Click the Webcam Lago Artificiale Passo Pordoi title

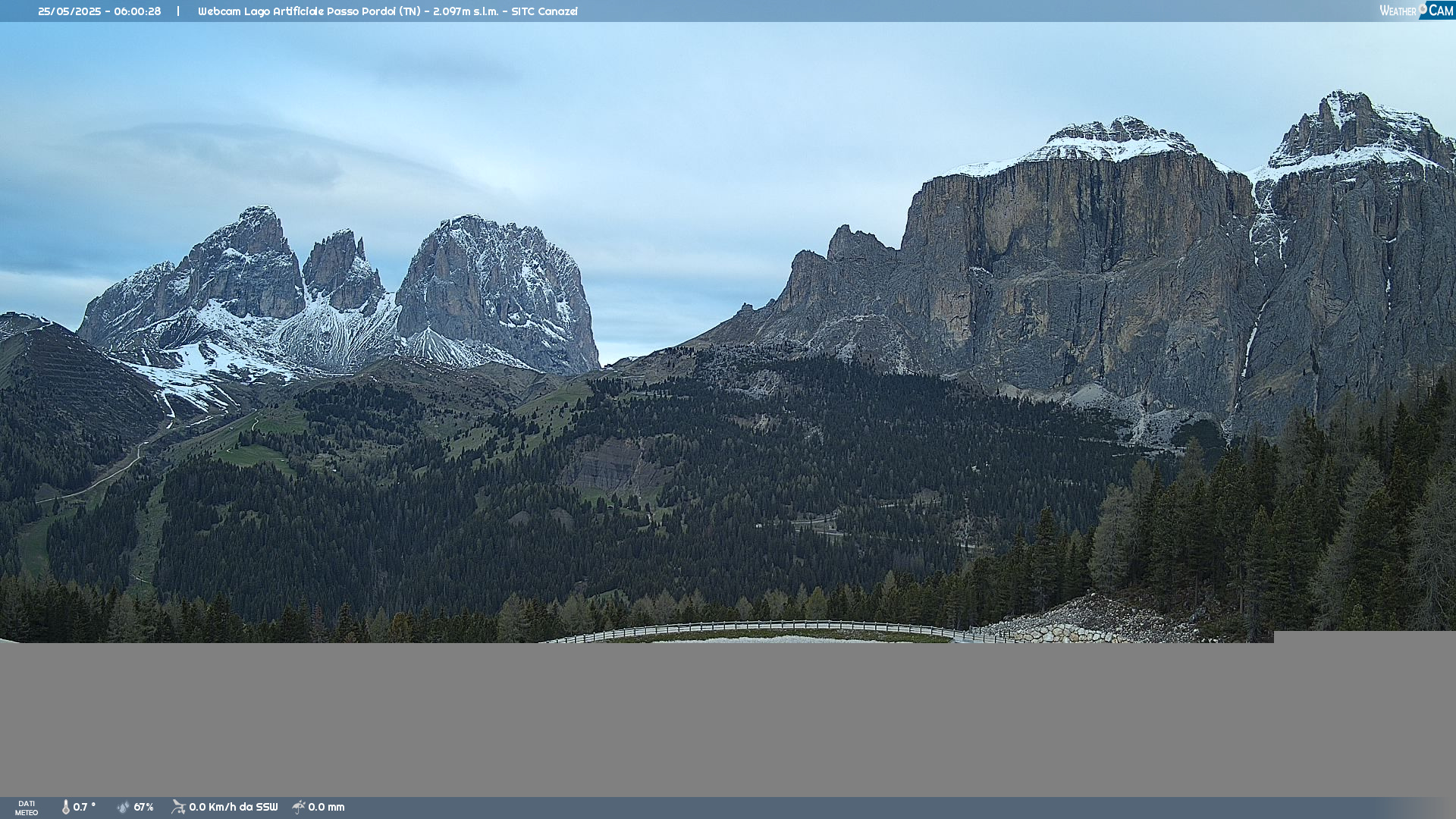[388, 11]
